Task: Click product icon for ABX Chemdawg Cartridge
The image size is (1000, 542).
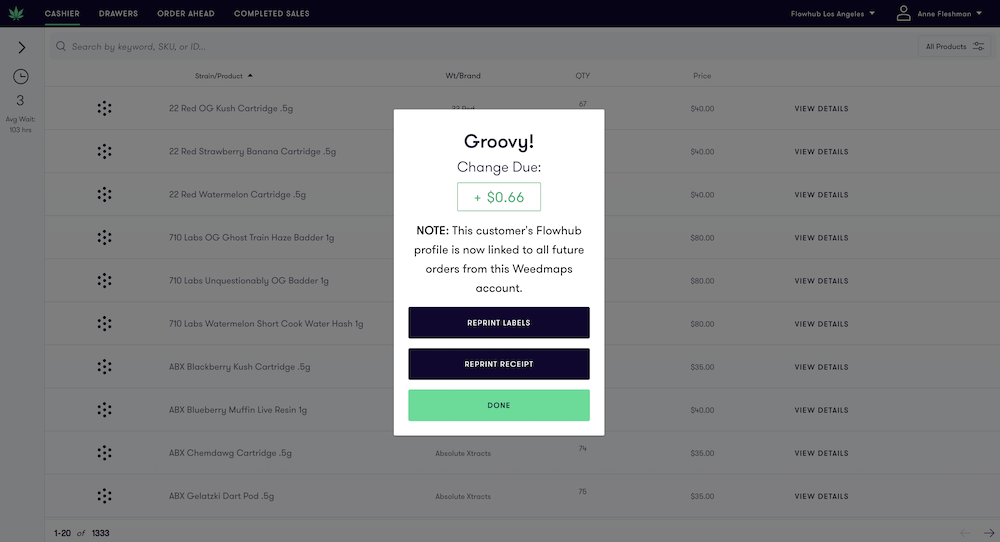Action: click(105, 453)
